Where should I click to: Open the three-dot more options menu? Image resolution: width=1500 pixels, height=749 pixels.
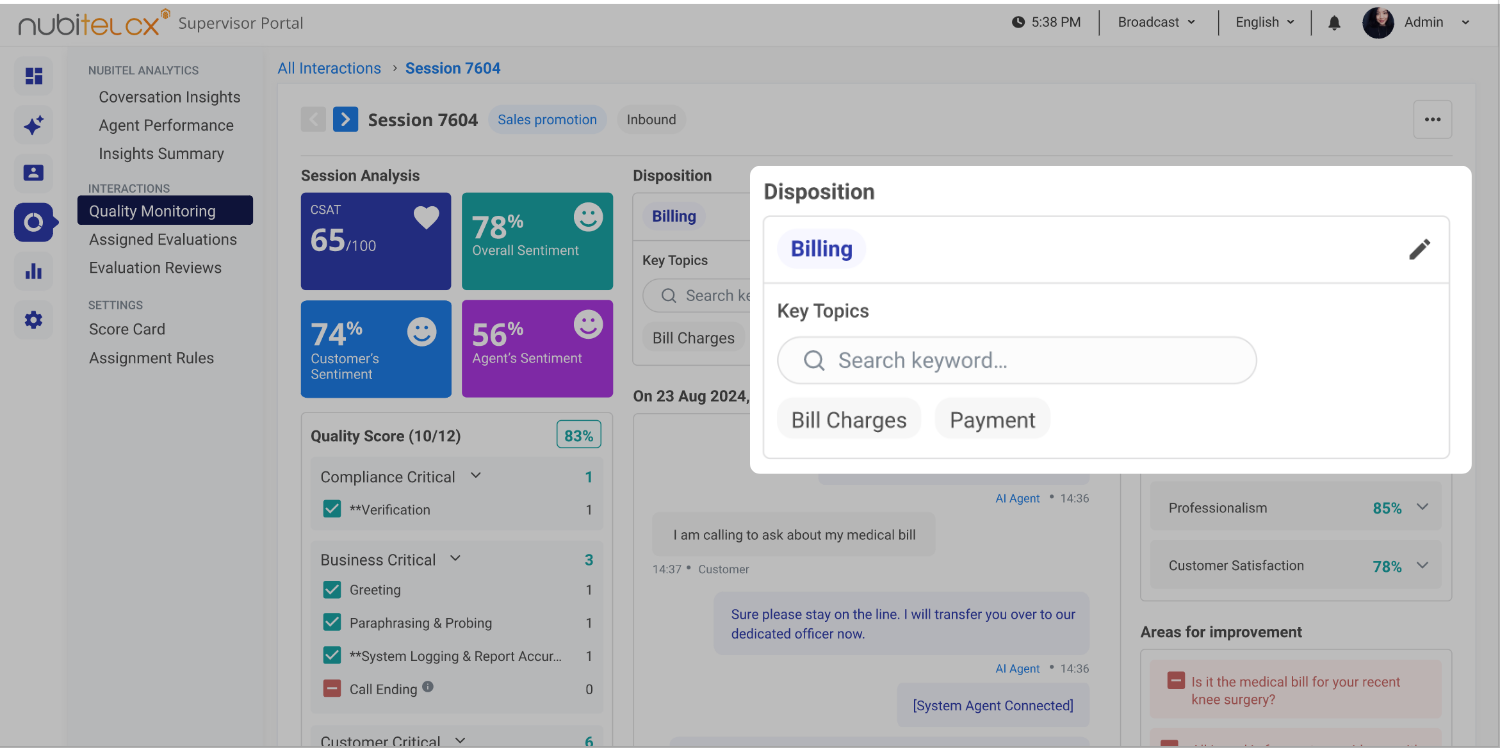click(x=1433, y=120)
